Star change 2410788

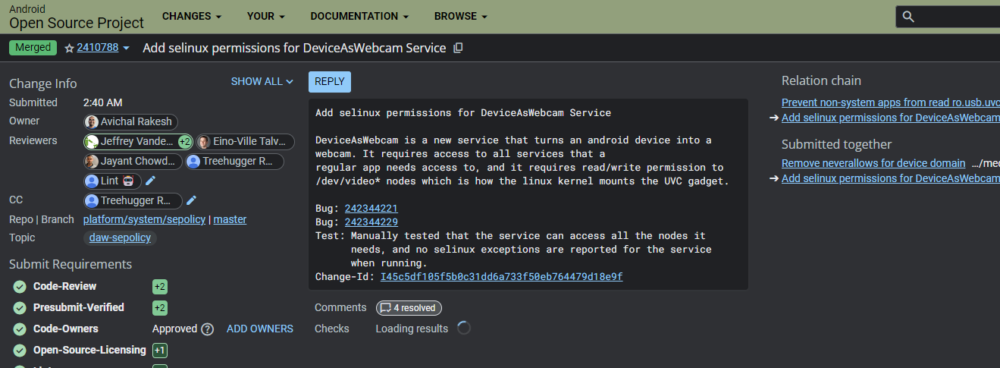click(x=70, y=48)
